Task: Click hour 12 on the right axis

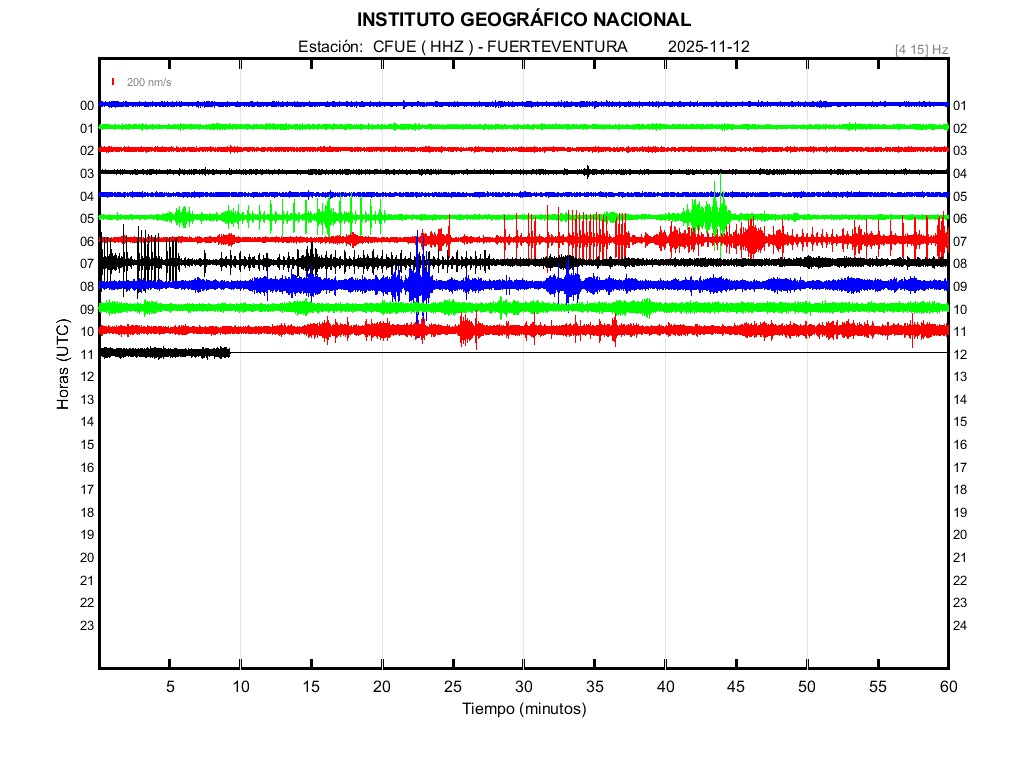Action: click(x=960, y=355)
